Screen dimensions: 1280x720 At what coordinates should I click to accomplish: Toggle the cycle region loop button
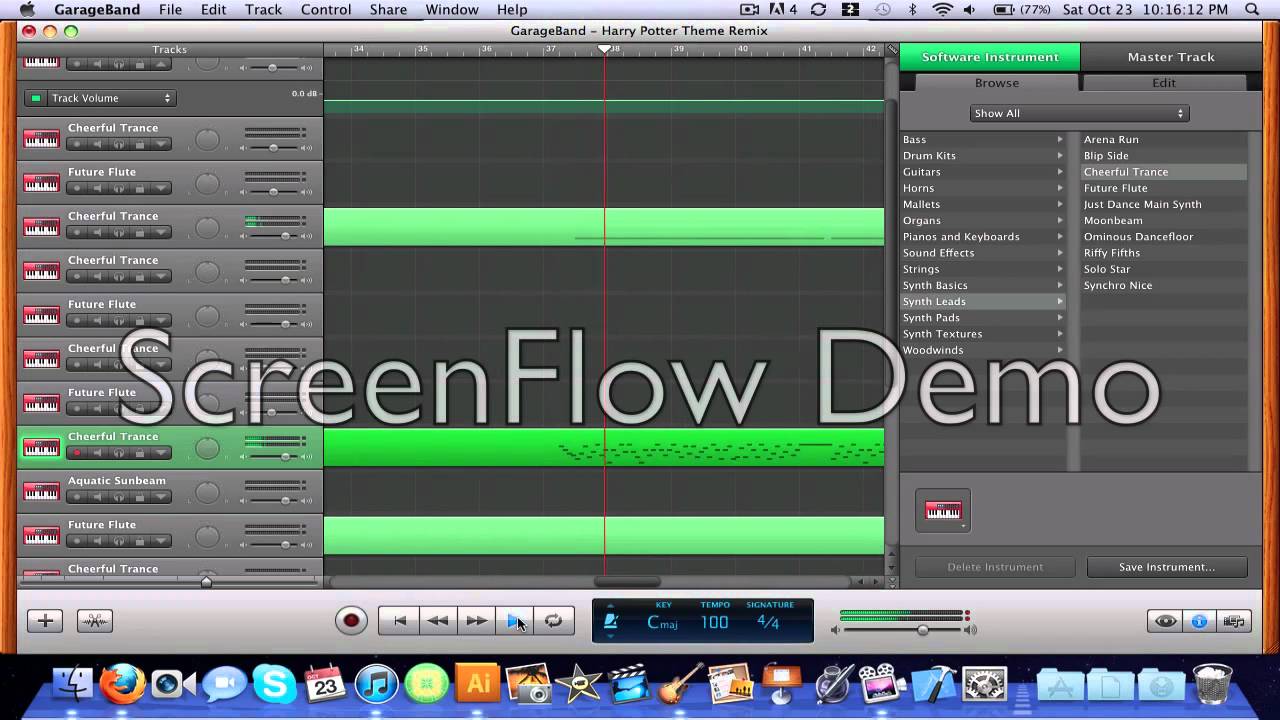click(554, 620)
